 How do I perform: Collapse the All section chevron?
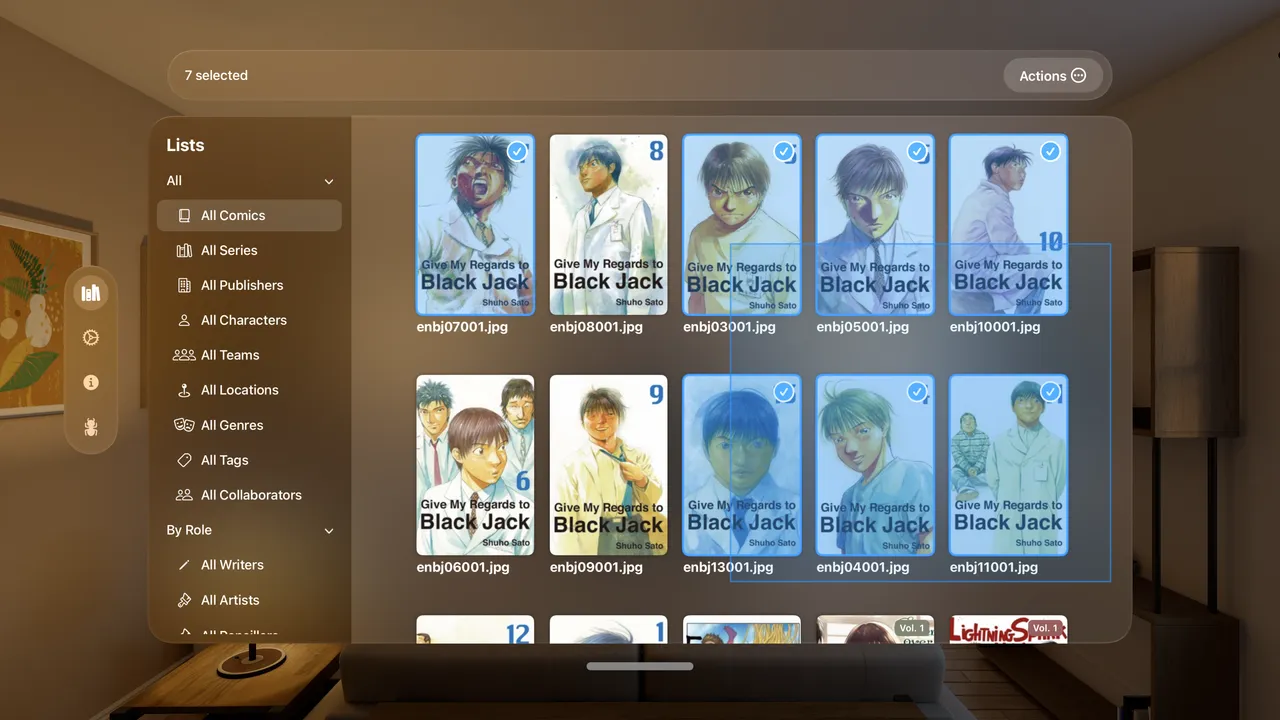tap(329, 181)
